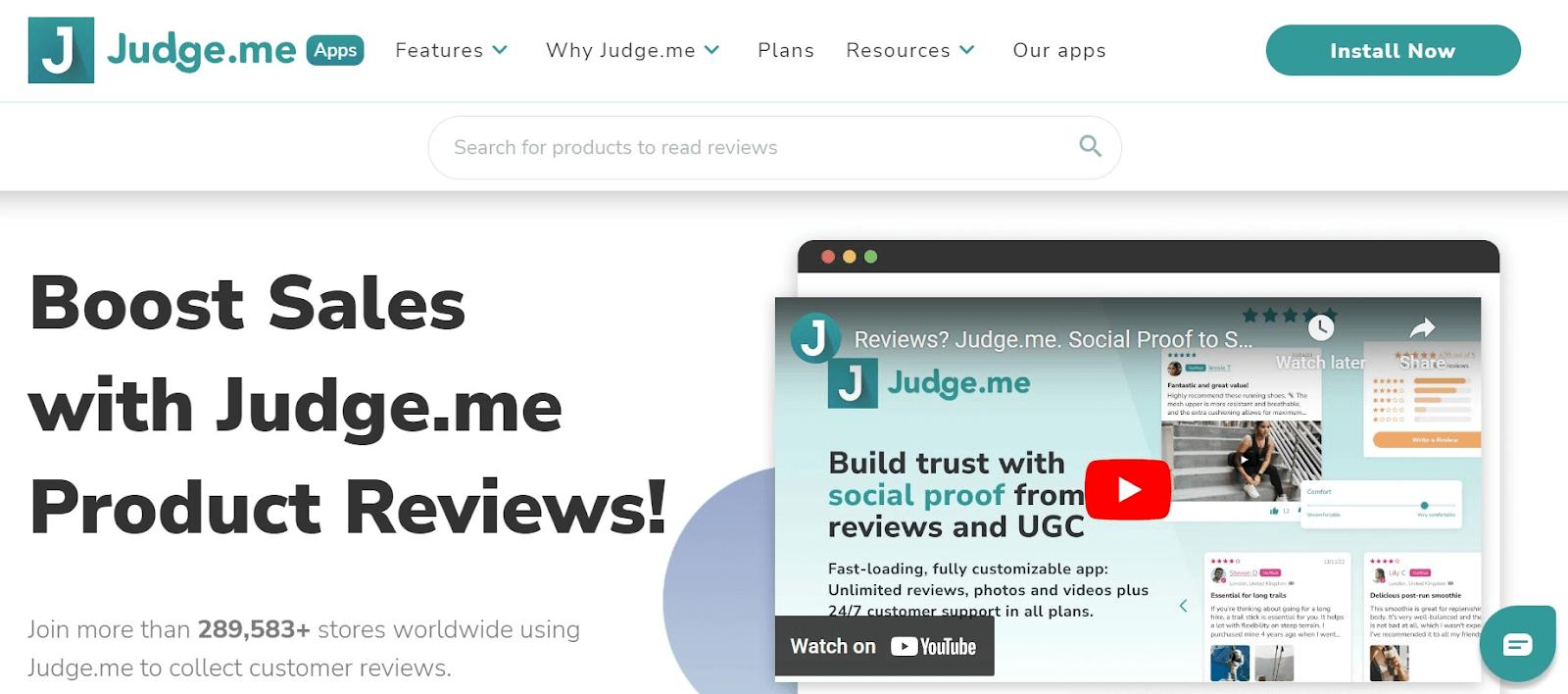The image size is (1568, 694).
Task: Expand the Resources dropdown chevron
Action: 967,50
